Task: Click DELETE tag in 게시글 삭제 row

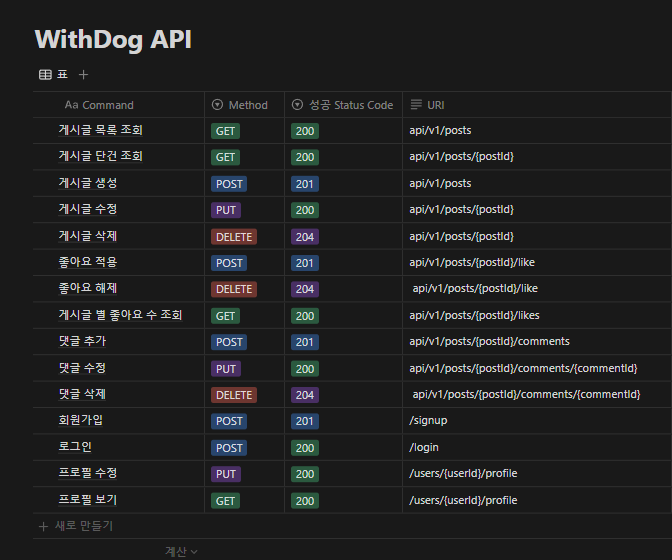Action: (234, 237)
